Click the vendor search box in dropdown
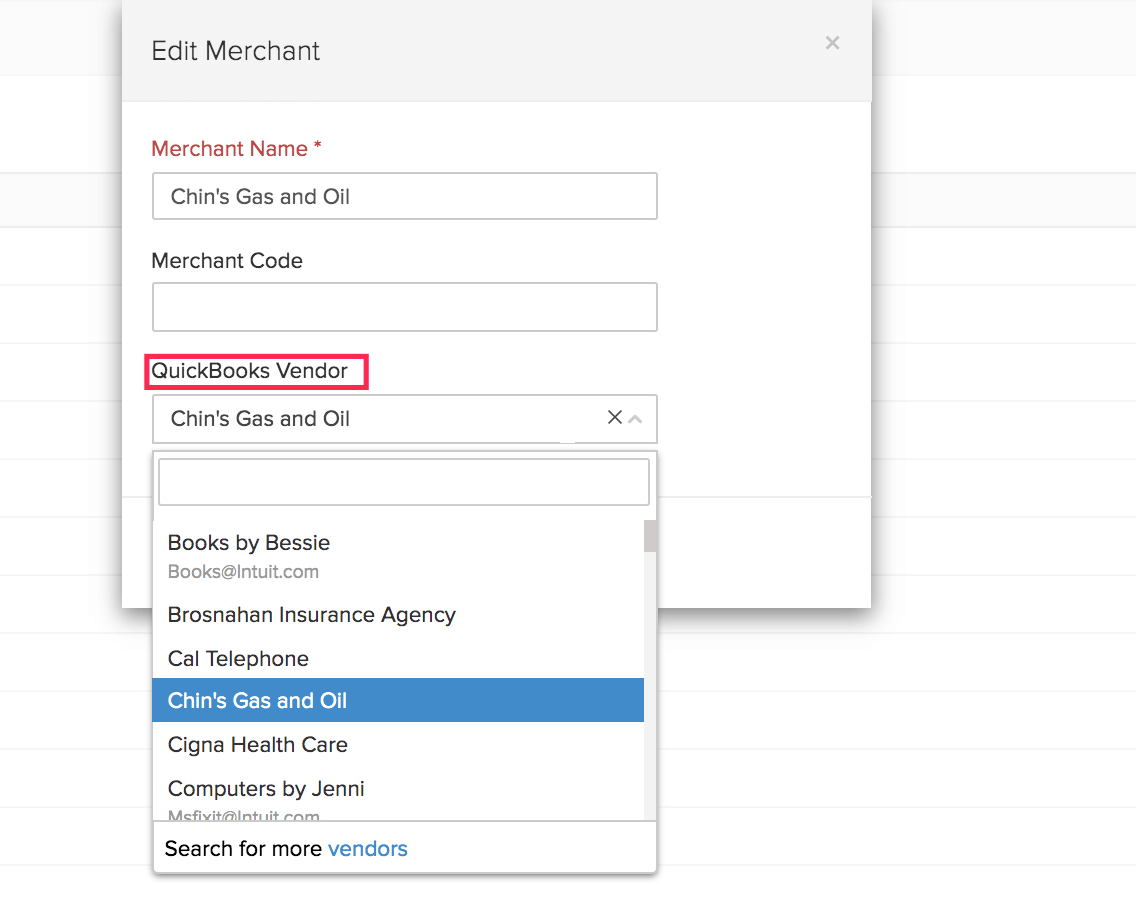 click(x=404, y=482)
